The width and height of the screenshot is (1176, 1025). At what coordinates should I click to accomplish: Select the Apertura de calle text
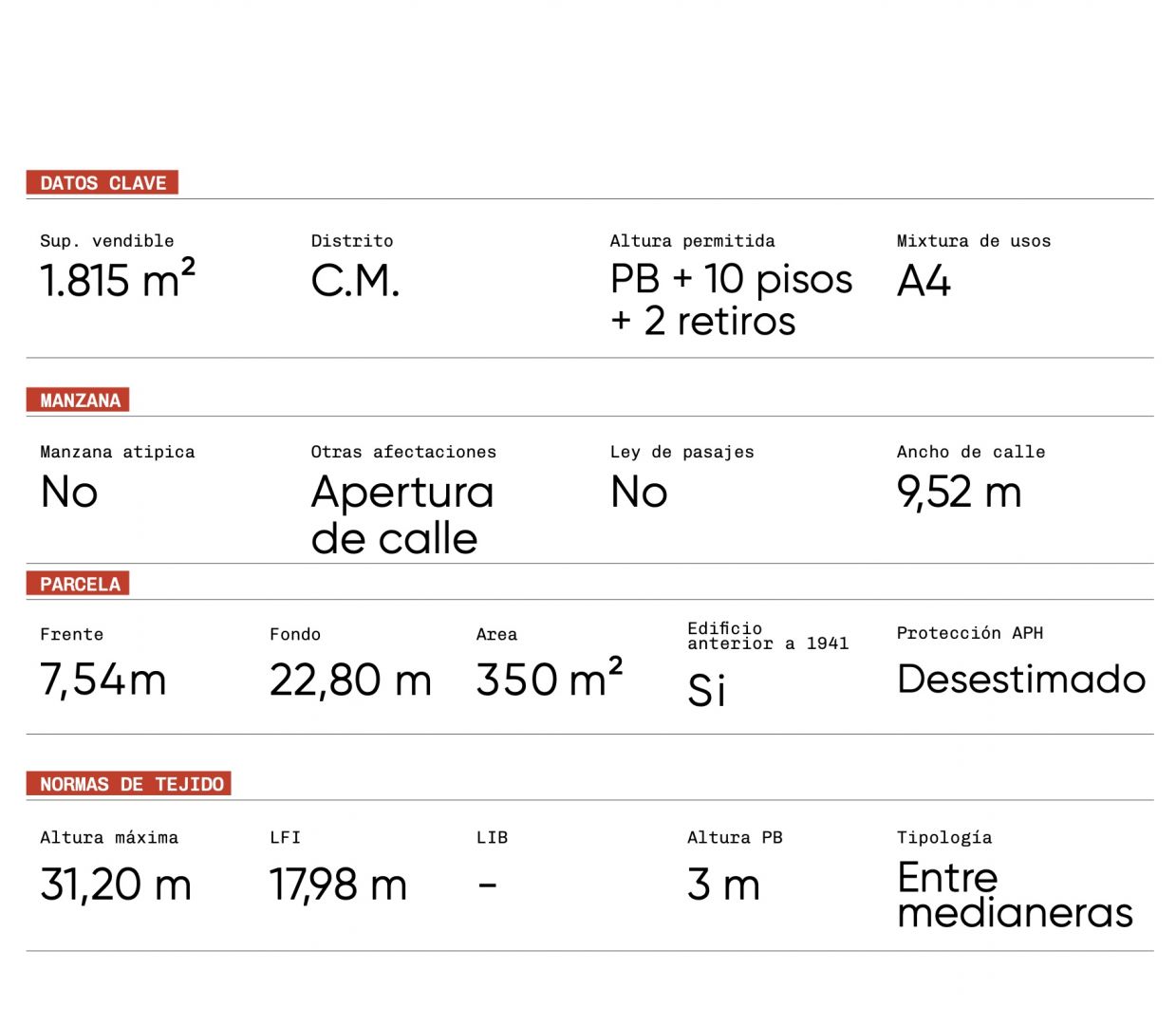401,515
